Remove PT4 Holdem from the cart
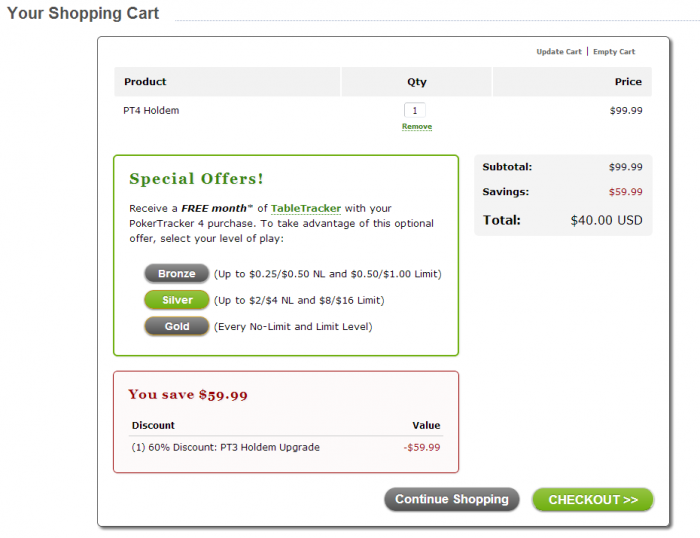 417,127
